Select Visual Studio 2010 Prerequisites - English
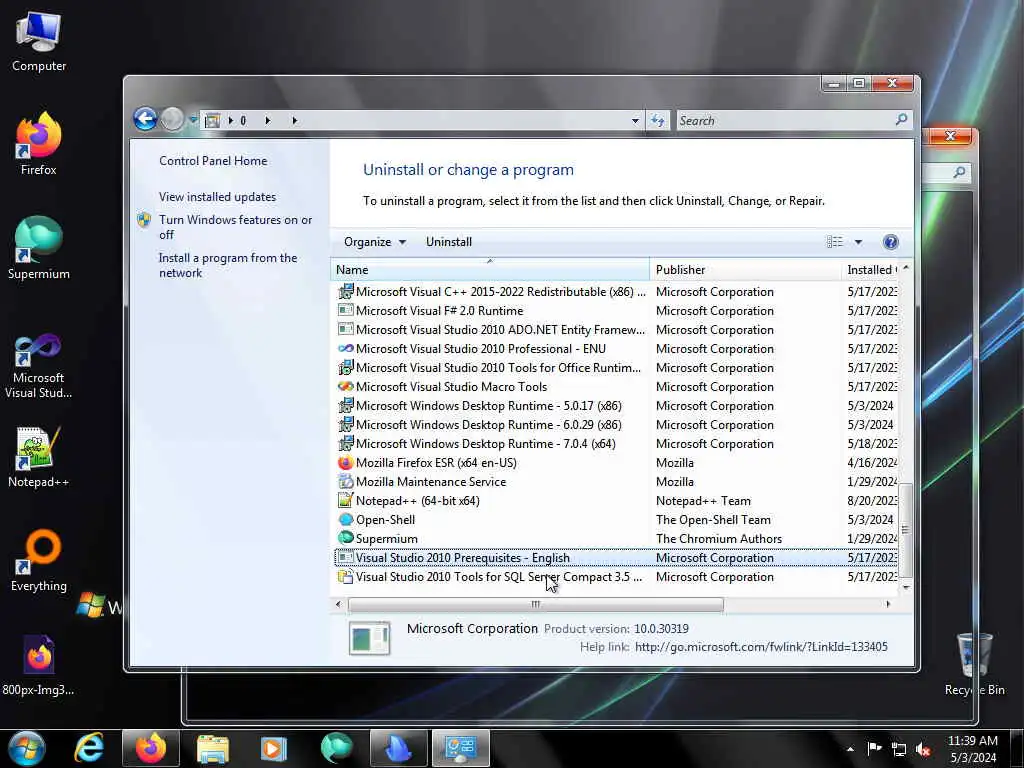 [x=616, y=558]
